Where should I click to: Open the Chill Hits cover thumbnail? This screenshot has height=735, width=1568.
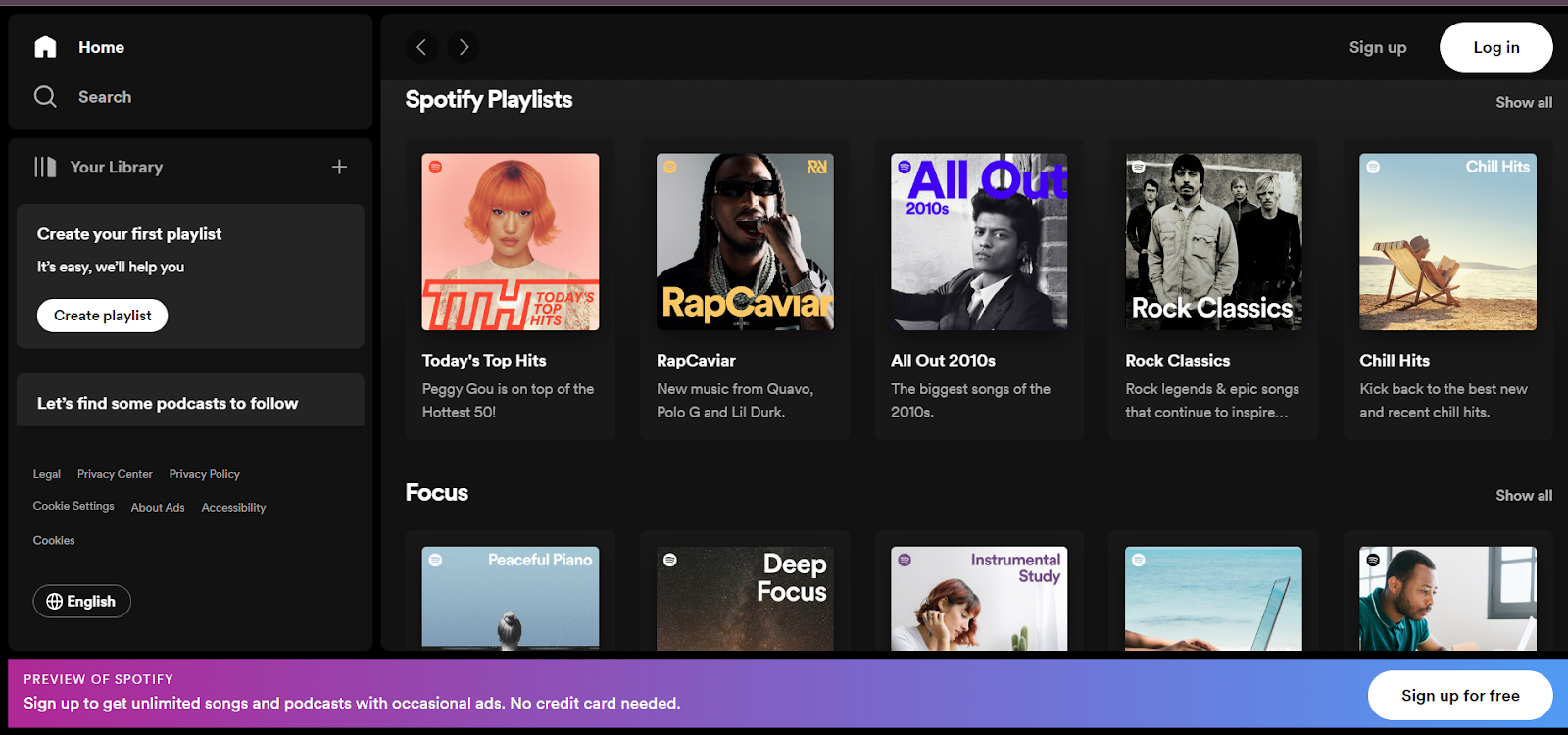point(1448,242)
